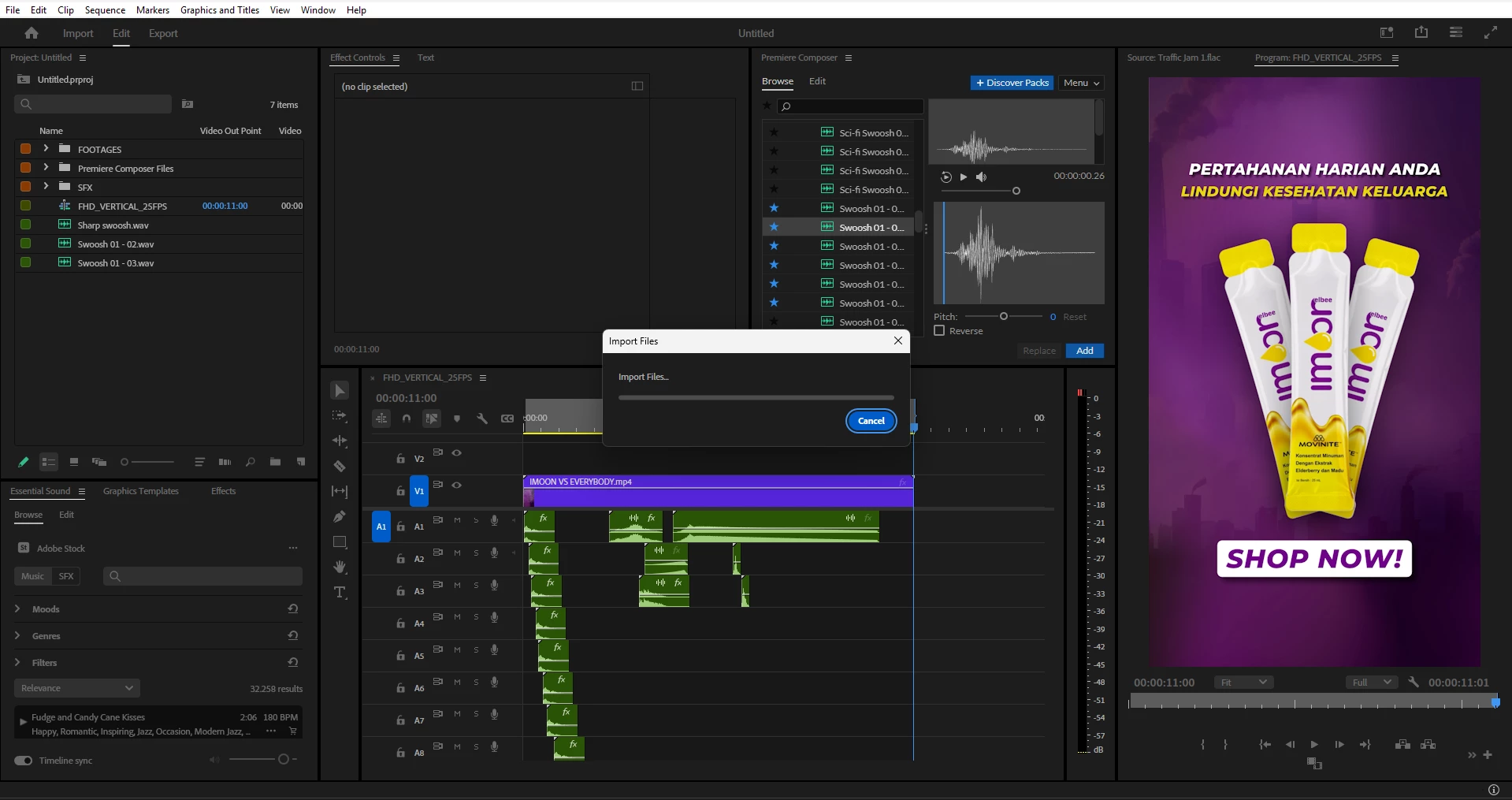Open the Premiere Composer Menu button
This screenshot has width=1512, height=800.
point(1081,83)
